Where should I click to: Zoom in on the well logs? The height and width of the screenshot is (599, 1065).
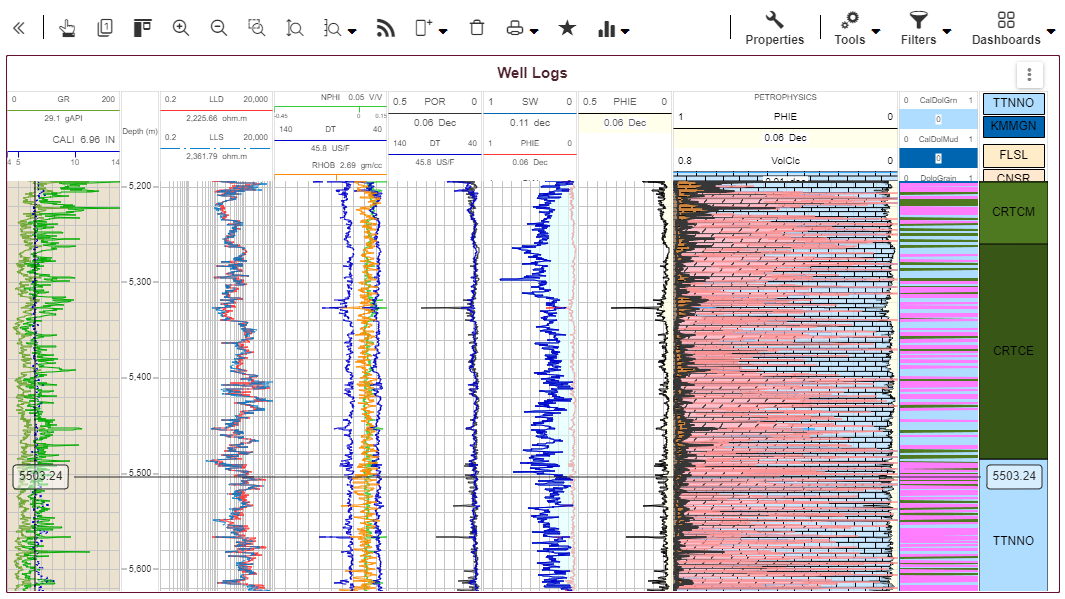[x=181, y=28]
